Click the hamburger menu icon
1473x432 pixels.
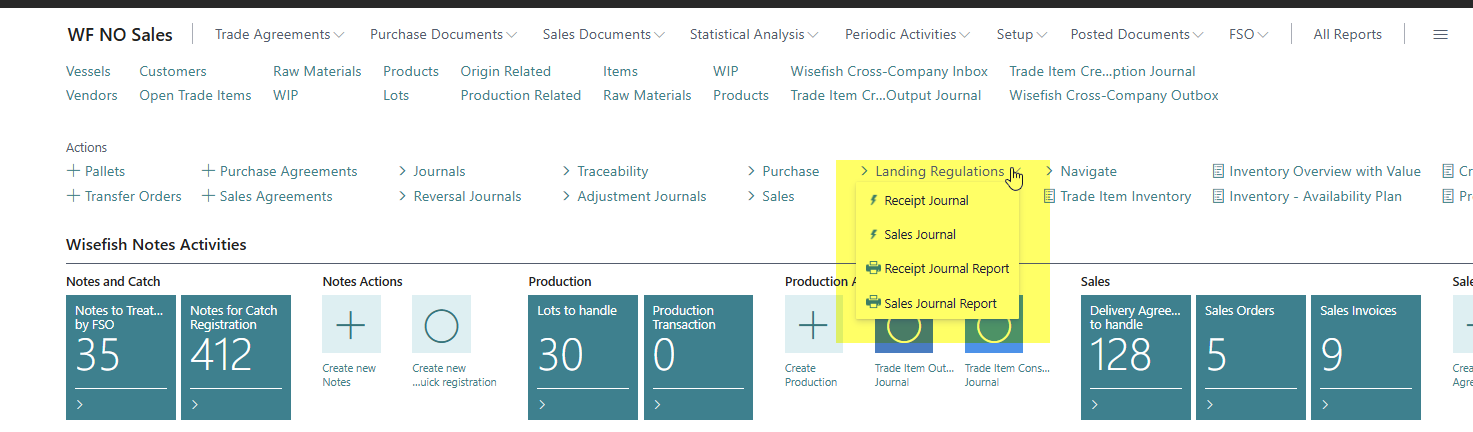point(1440,34)
